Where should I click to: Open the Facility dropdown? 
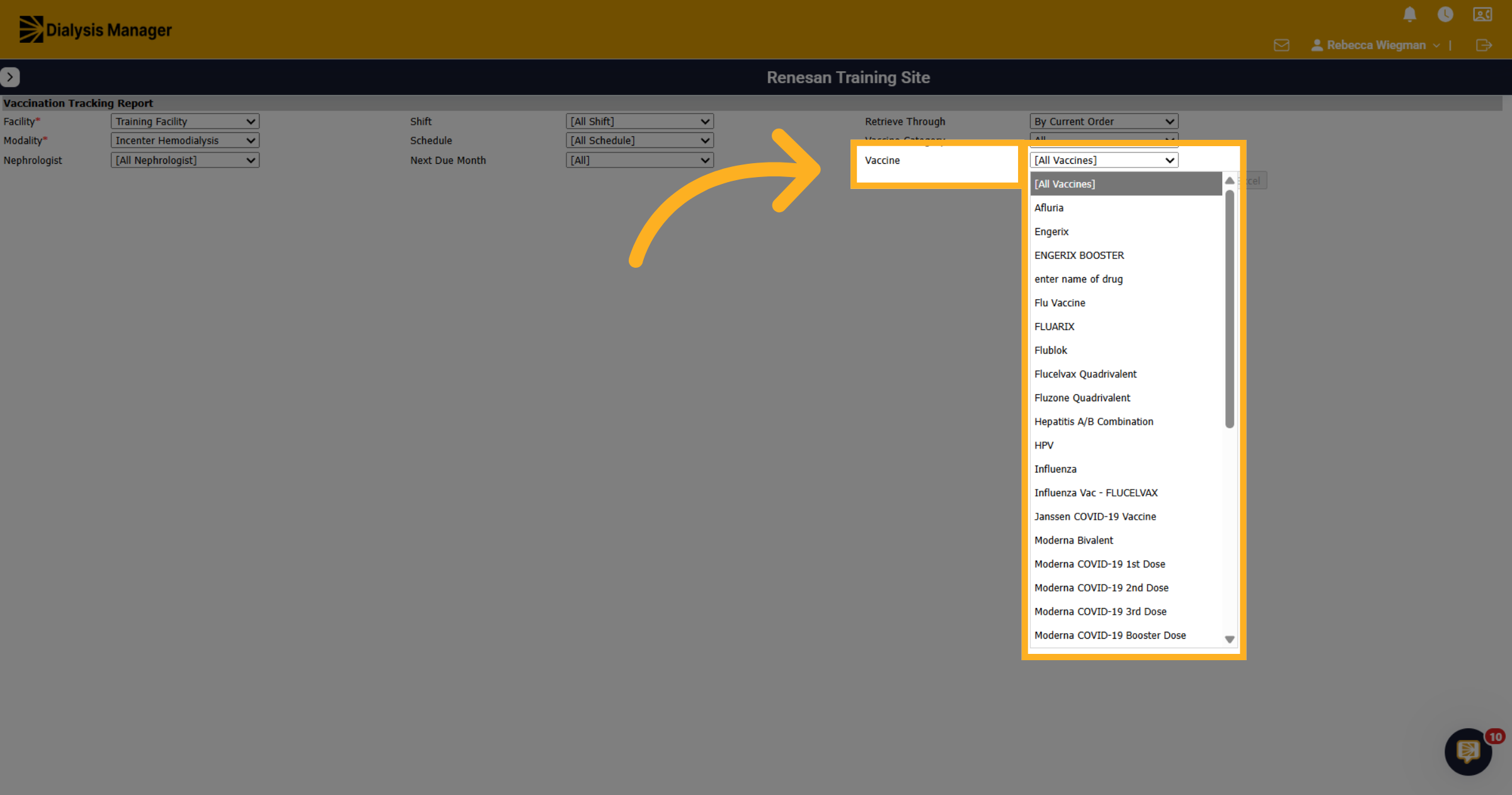coord(185,122)
